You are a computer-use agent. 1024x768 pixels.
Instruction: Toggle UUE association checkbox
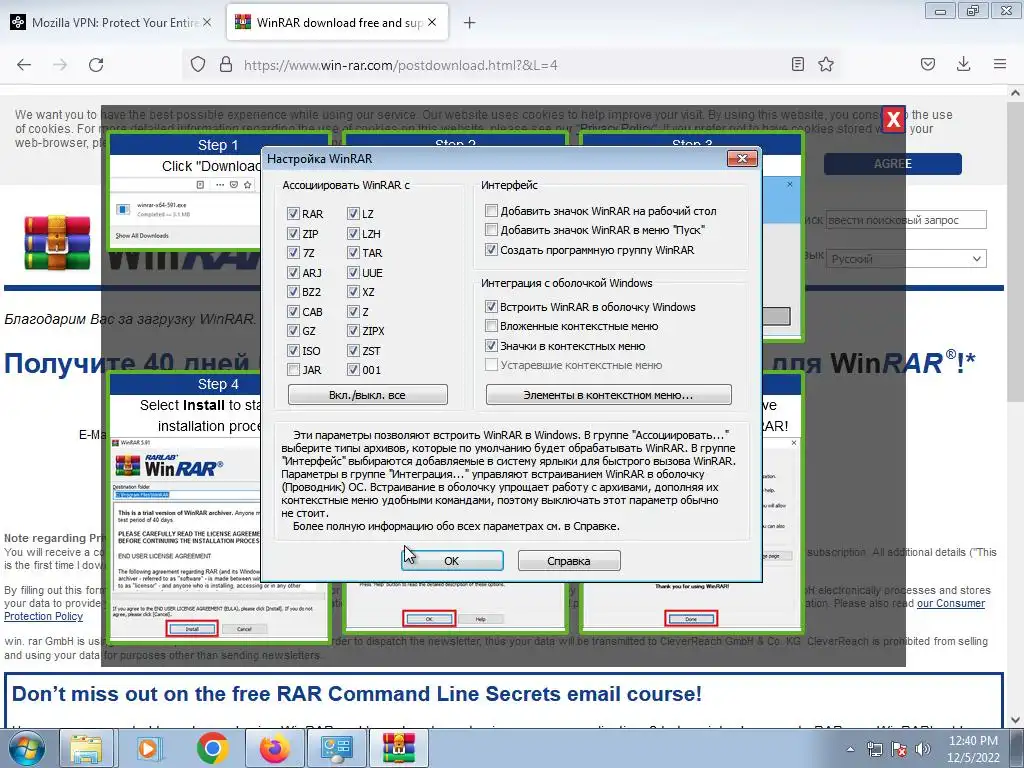353,272
